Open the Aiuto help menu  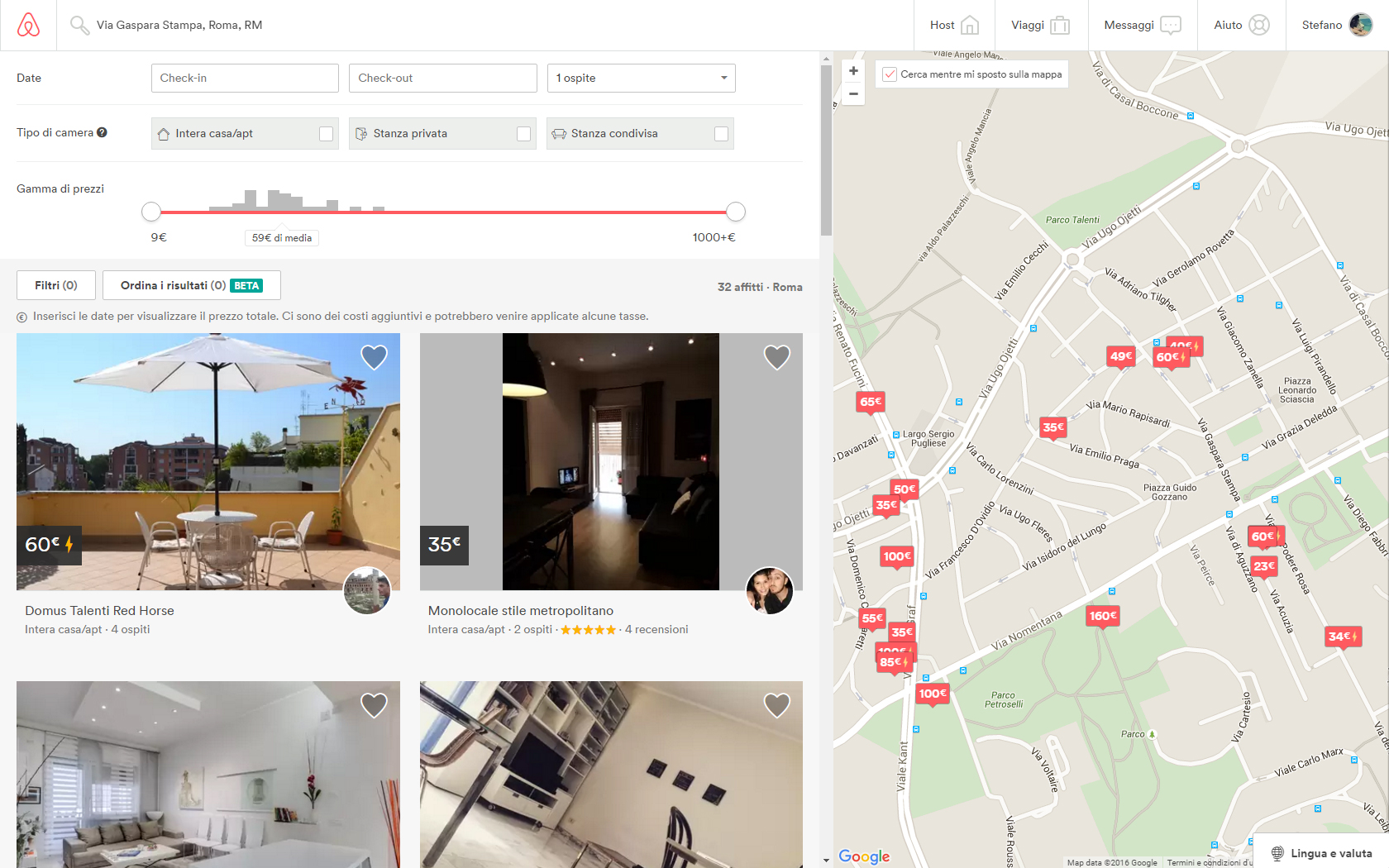(x=1242, y=26)
